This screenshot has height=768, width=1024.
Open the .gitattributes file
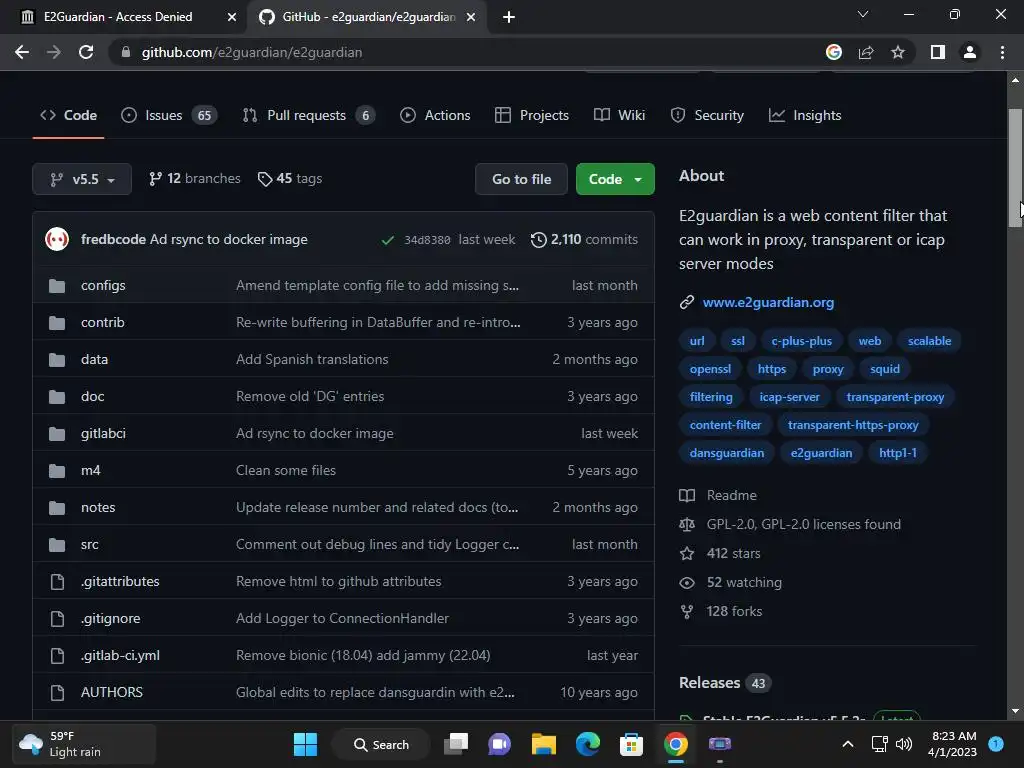click(x=120, y=581)
